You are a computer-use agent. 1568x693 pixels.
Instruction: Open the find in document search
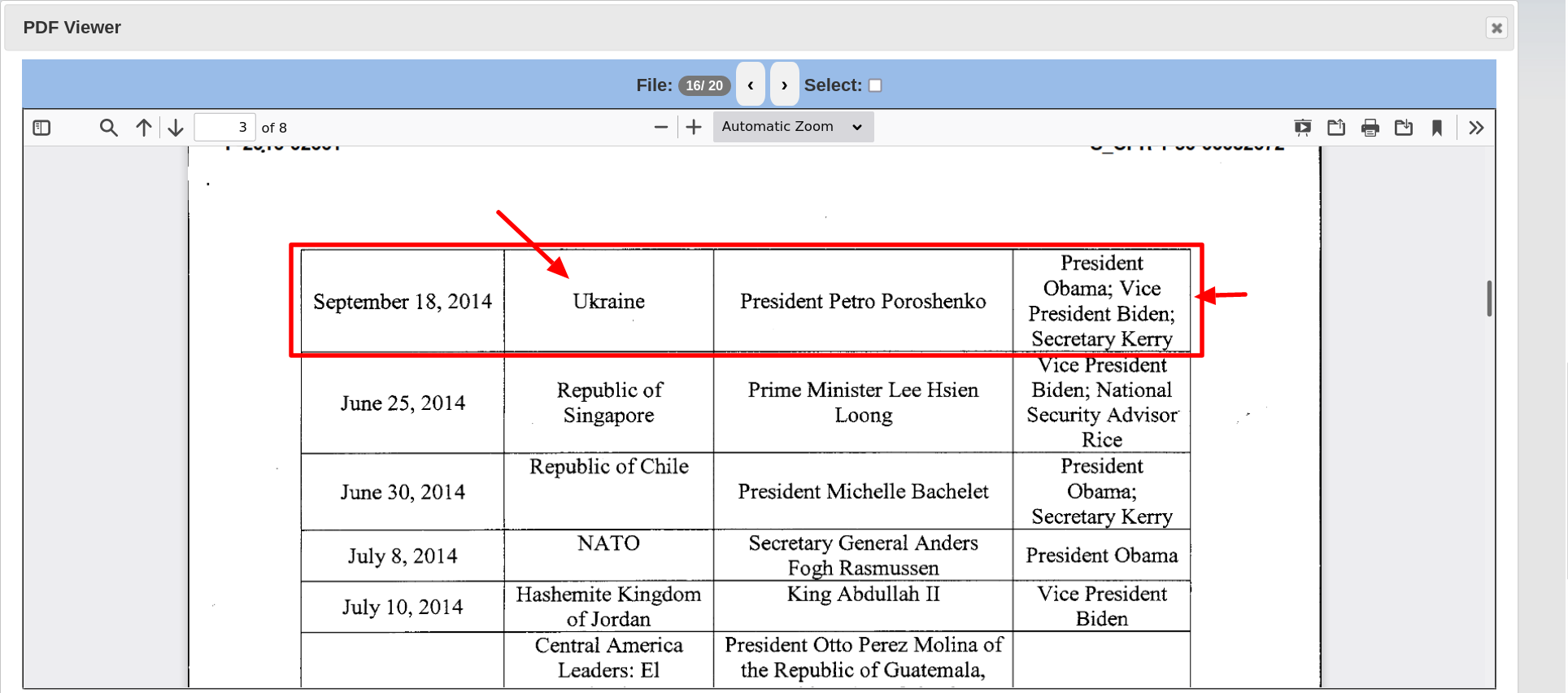coord(108,128)
